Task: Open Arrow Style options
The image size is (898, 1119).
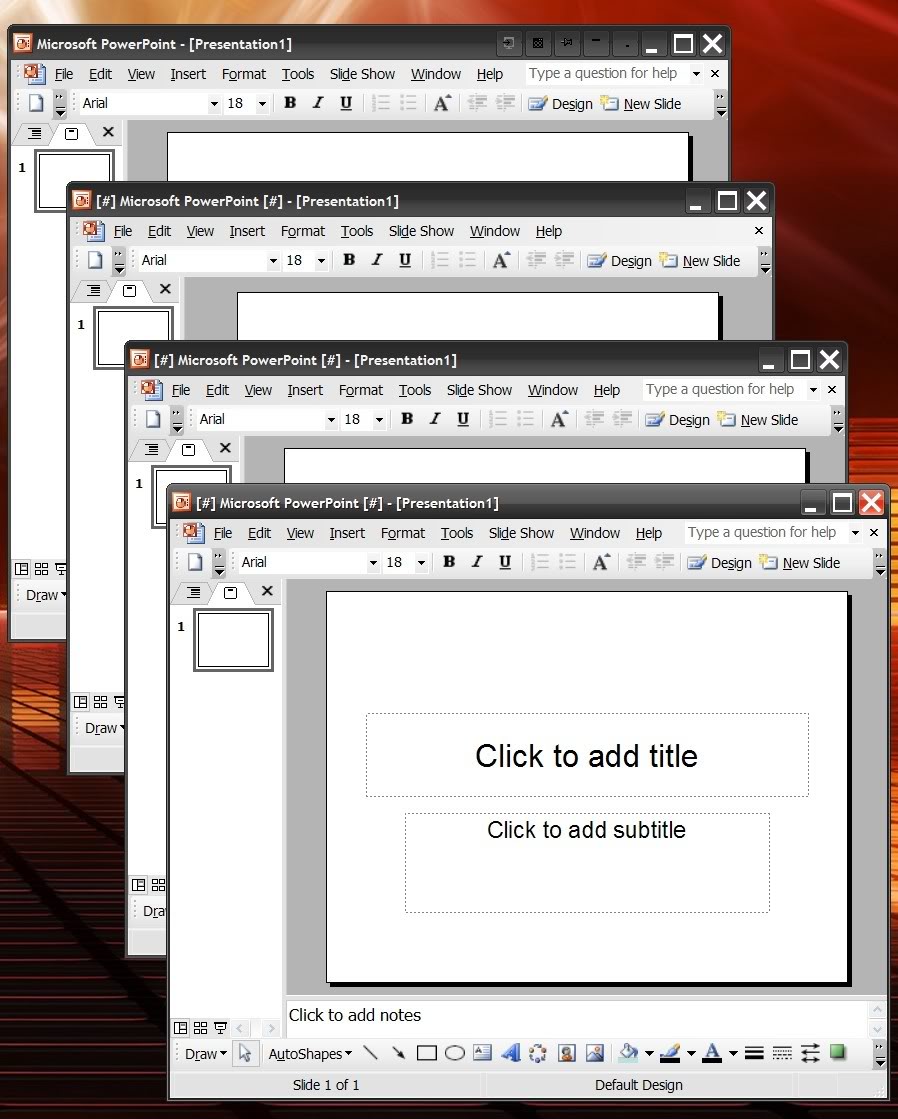Action: [x=810, y=1053]
